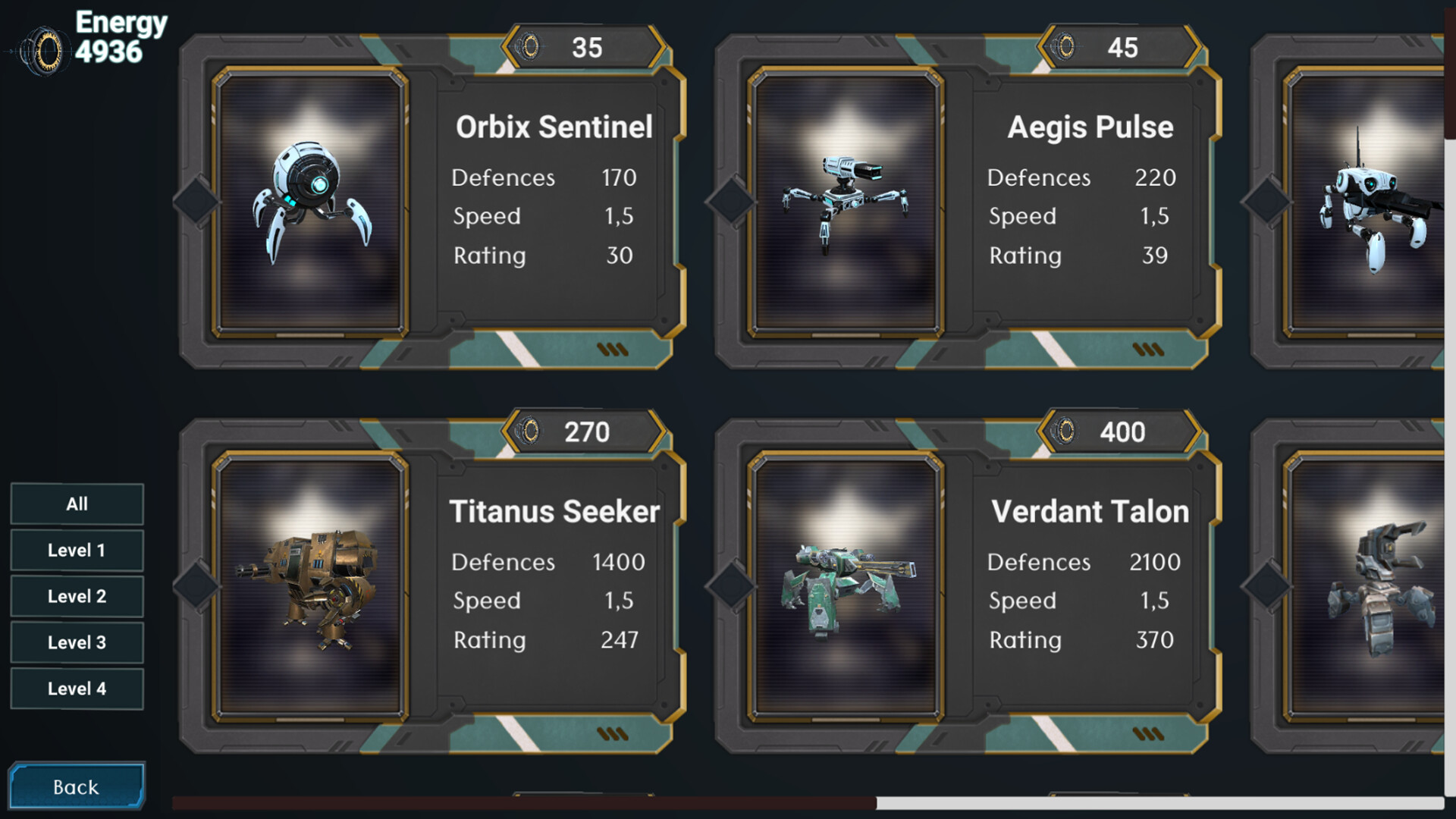Click the 45 energy cost coin icon

pyautogui.click(x=1065, y=47)
